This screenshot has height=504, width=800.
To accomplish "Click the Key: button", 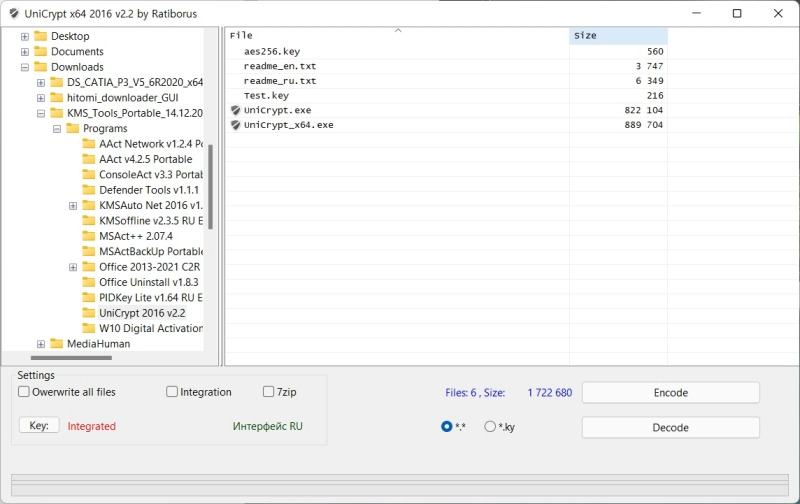I will tap(39, 425).
